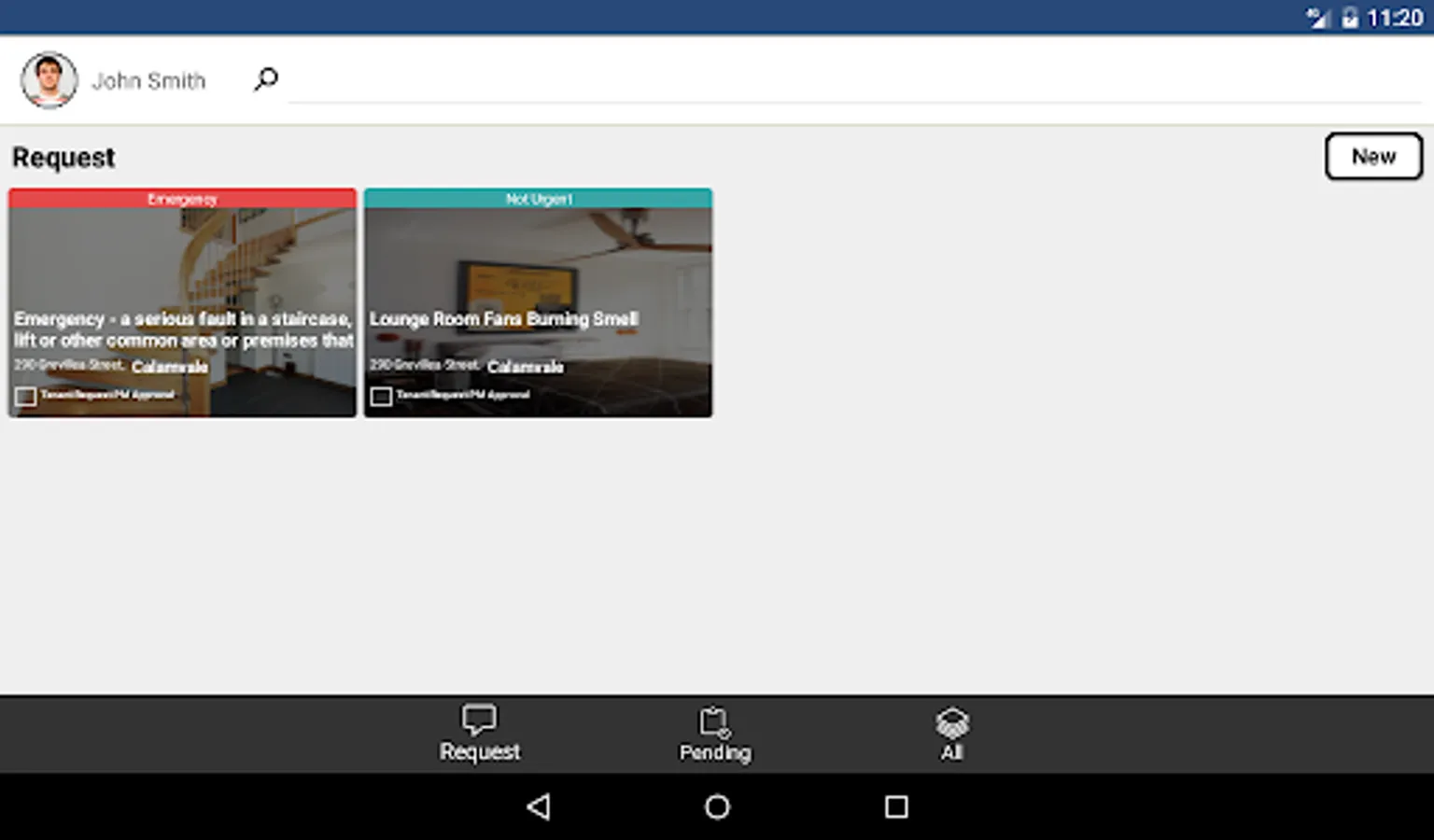Click the 11:20 clock in status bar

(1395, 18)
